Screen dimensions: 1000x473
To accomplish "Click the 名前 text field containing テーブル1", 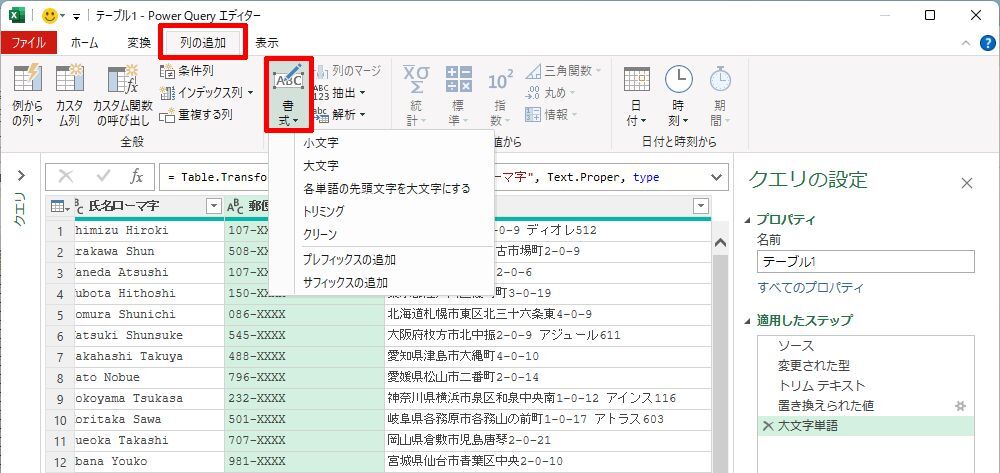I will click(865, 261).
